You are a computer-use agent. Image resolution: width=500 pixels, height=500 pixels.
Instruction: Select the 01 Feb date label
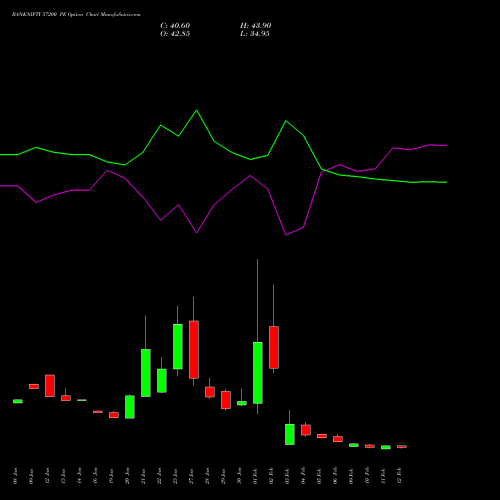tap(256, 476)
